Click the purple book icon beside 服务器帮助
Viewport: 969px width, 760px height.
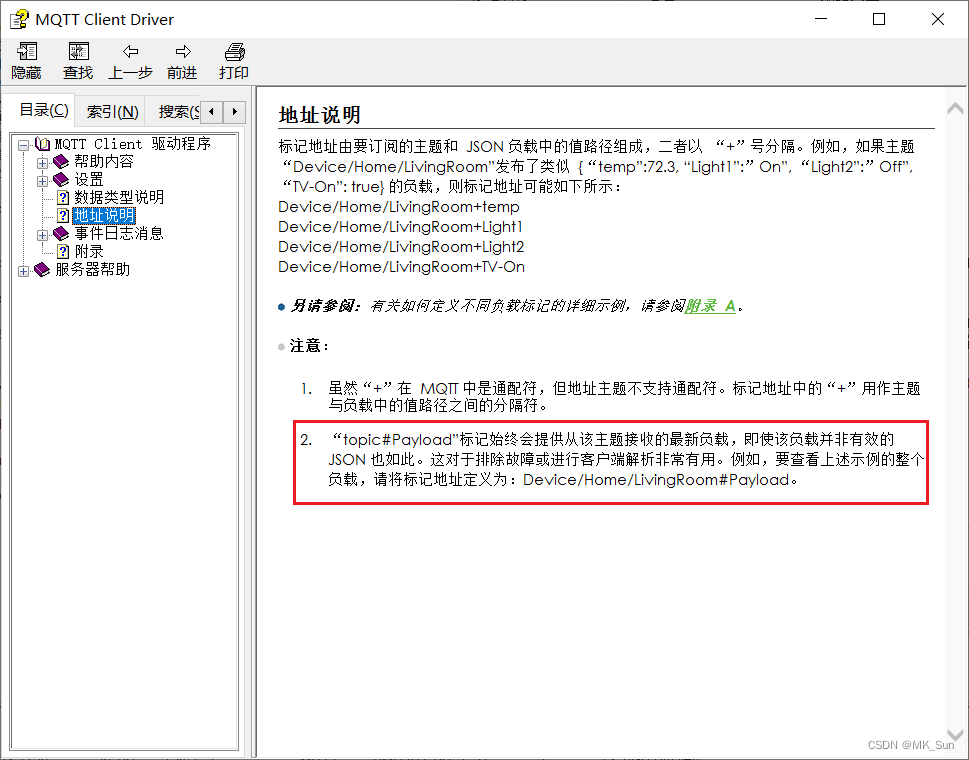pos(42,270)
